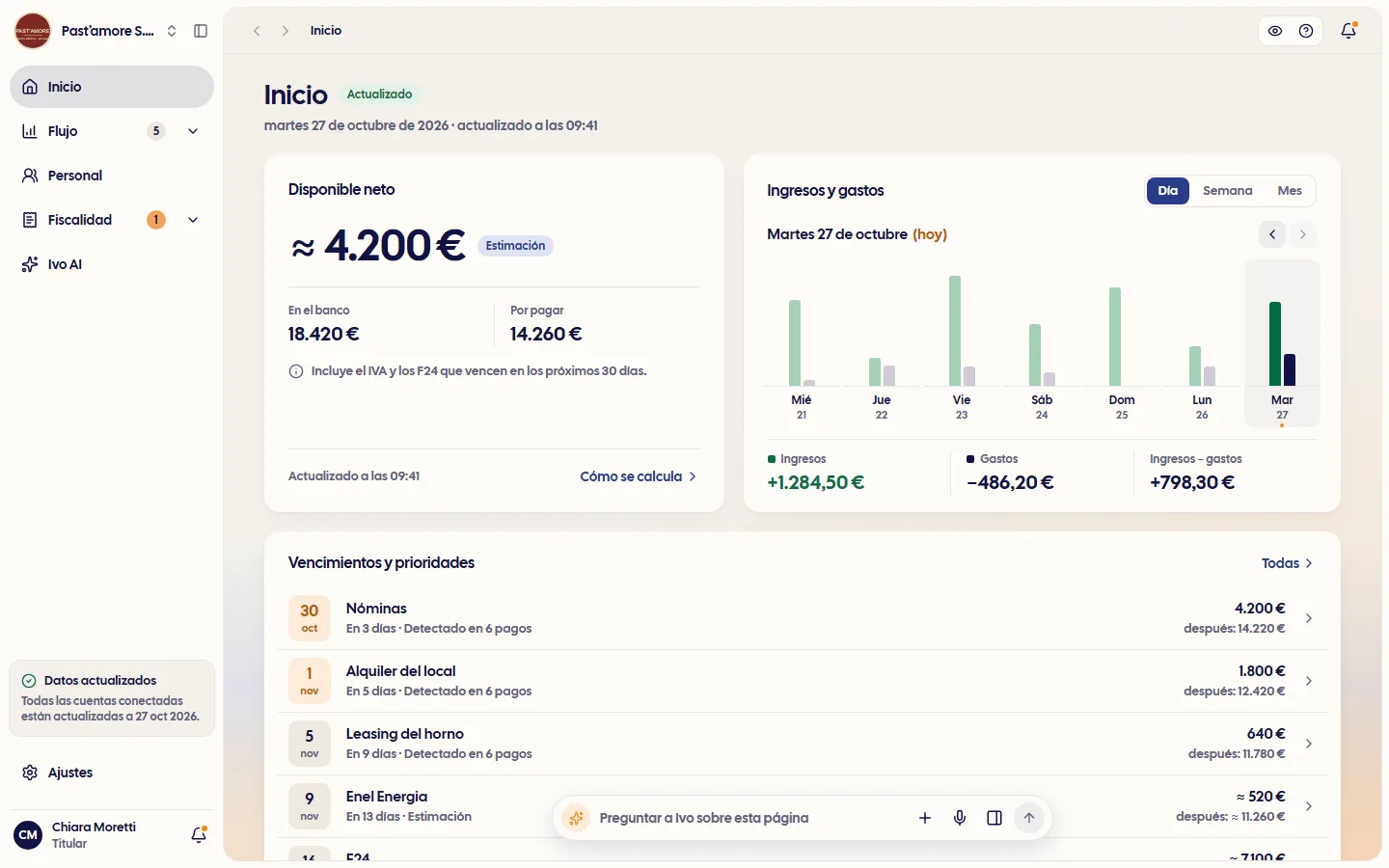Go back with the left arrow
This screenshot has height=868, width=1389.
click(257, 31)
